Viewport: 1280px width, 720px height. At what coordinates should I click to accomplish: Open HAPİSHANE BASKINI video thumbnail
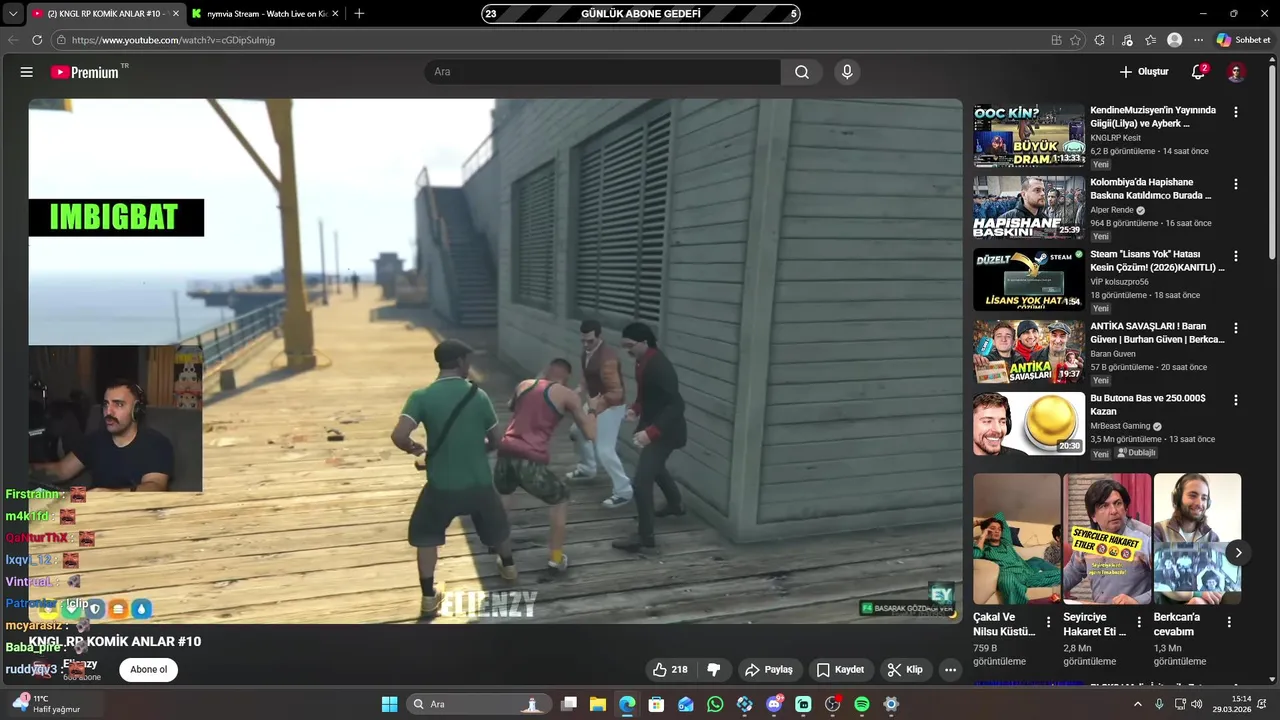pos(1029,208)
